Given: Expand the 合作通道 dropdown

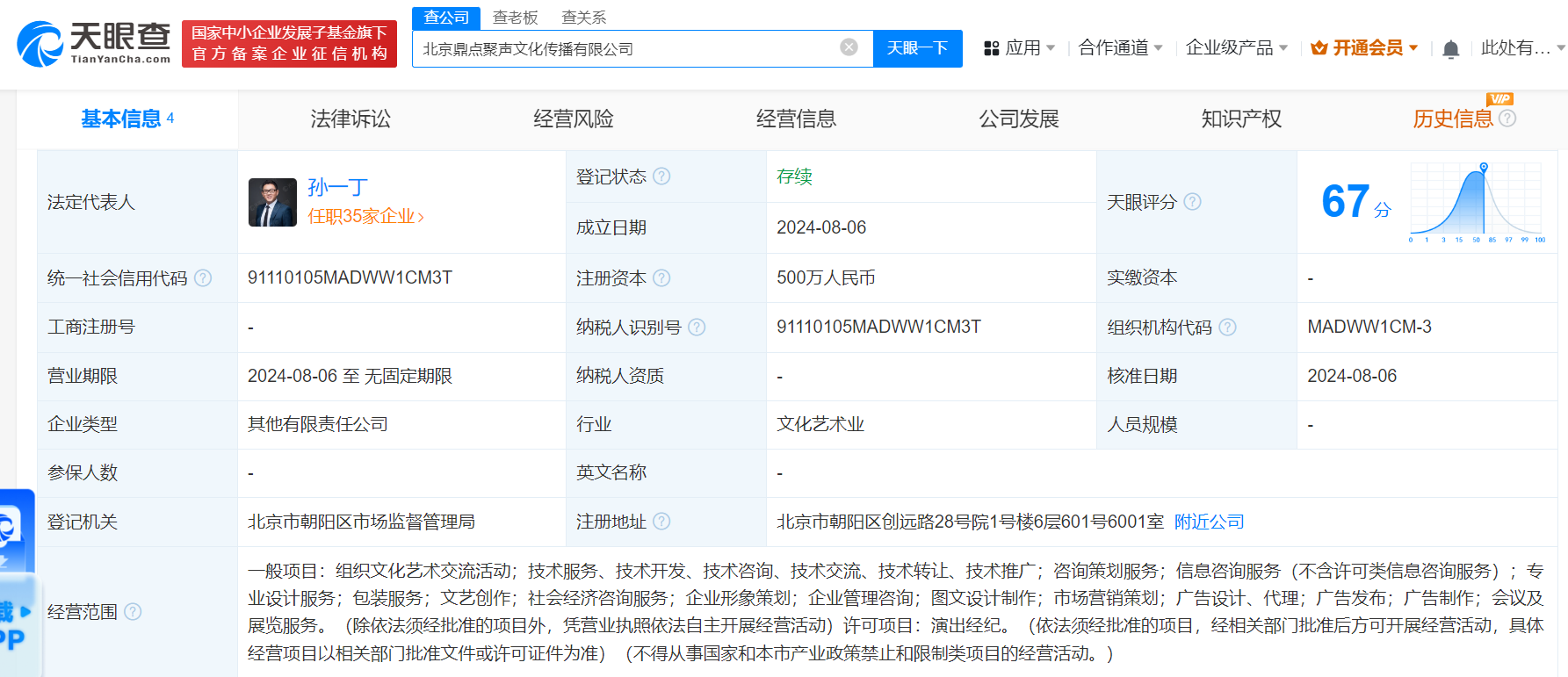Looking at the screenshot, I should coord(1121,48).
